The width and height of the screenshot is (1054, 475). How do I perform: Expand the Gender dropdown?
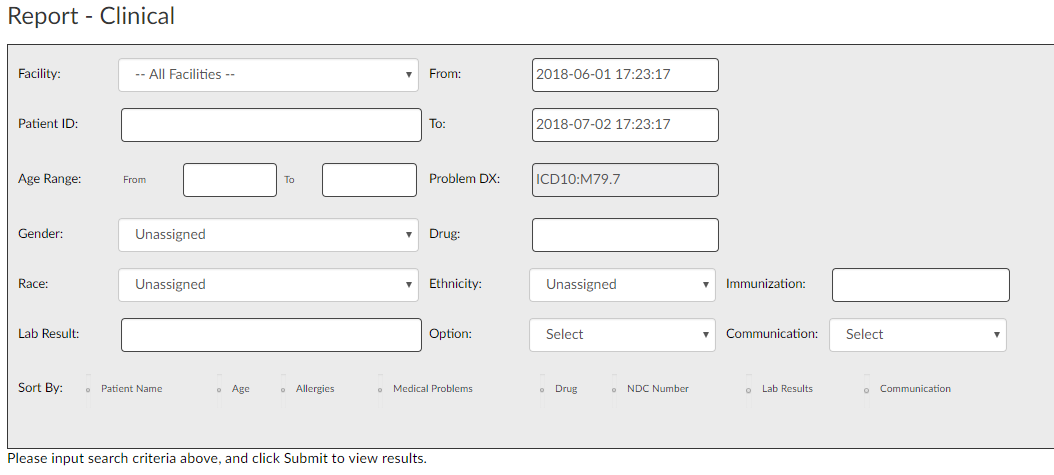click(x=268, y=234)
